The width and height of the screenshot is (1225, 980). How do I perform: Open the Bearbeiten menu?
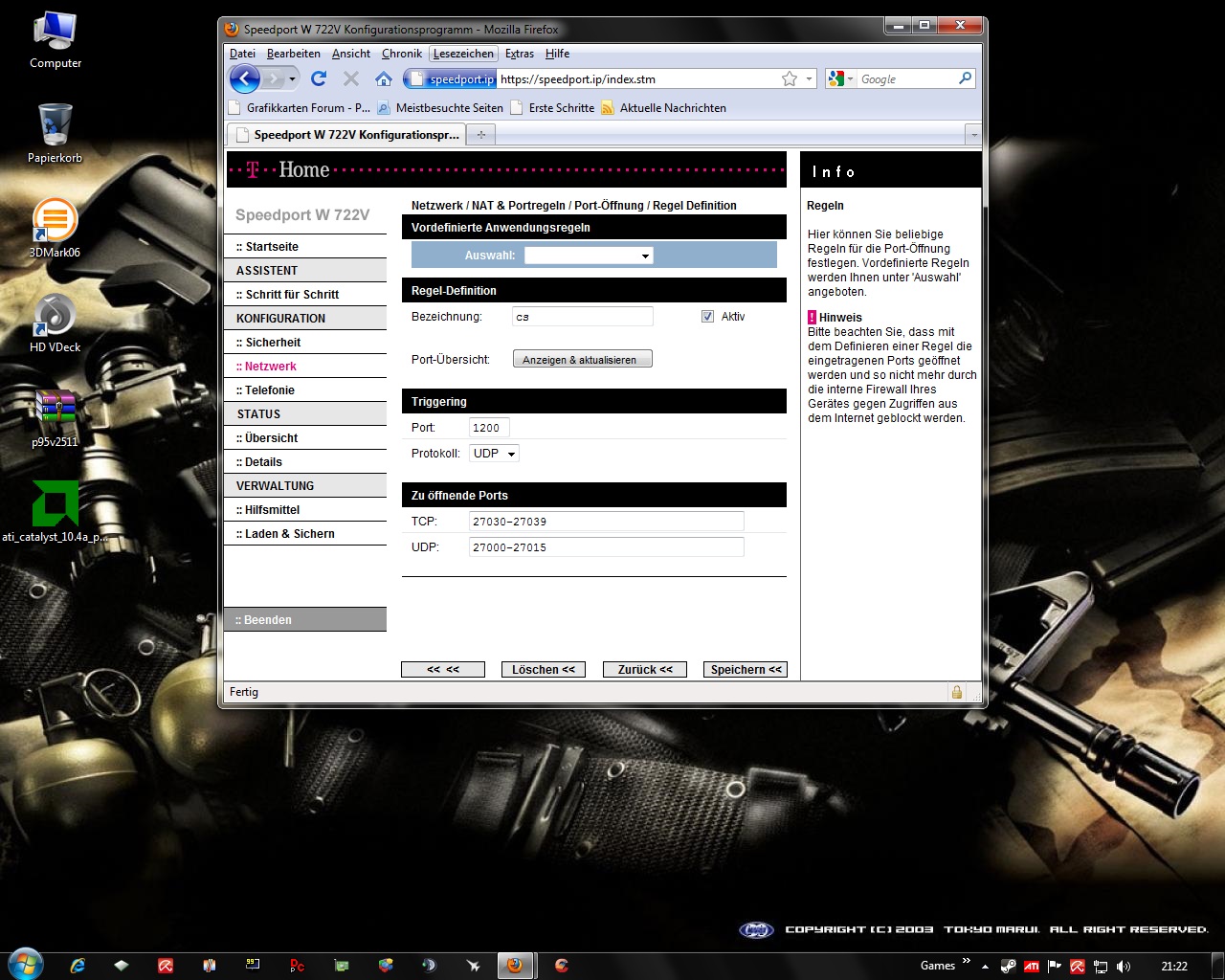pos(294,54)
